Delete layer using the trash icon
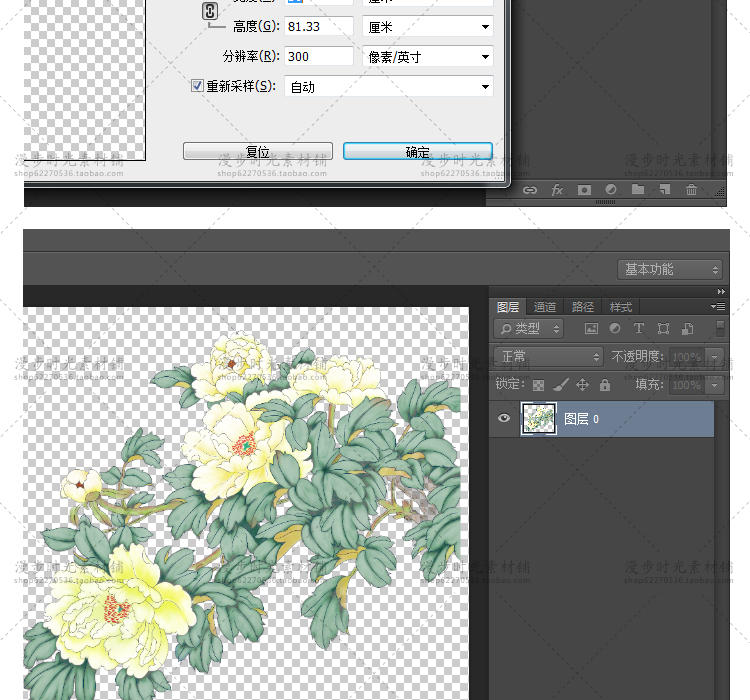This screenshot has height=700, width=750. point(691,190)
